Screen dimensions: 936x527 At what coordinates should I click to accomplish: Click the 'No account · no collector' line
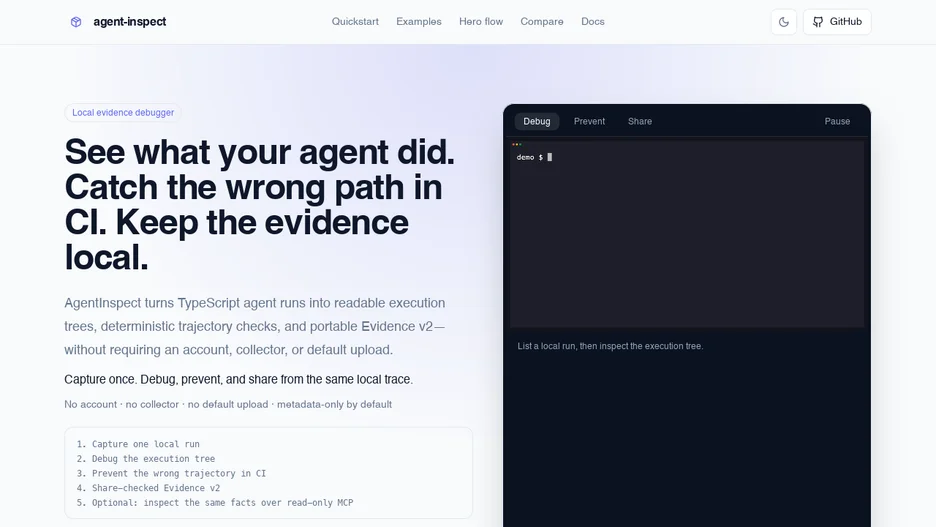click(x=228, y=404)
